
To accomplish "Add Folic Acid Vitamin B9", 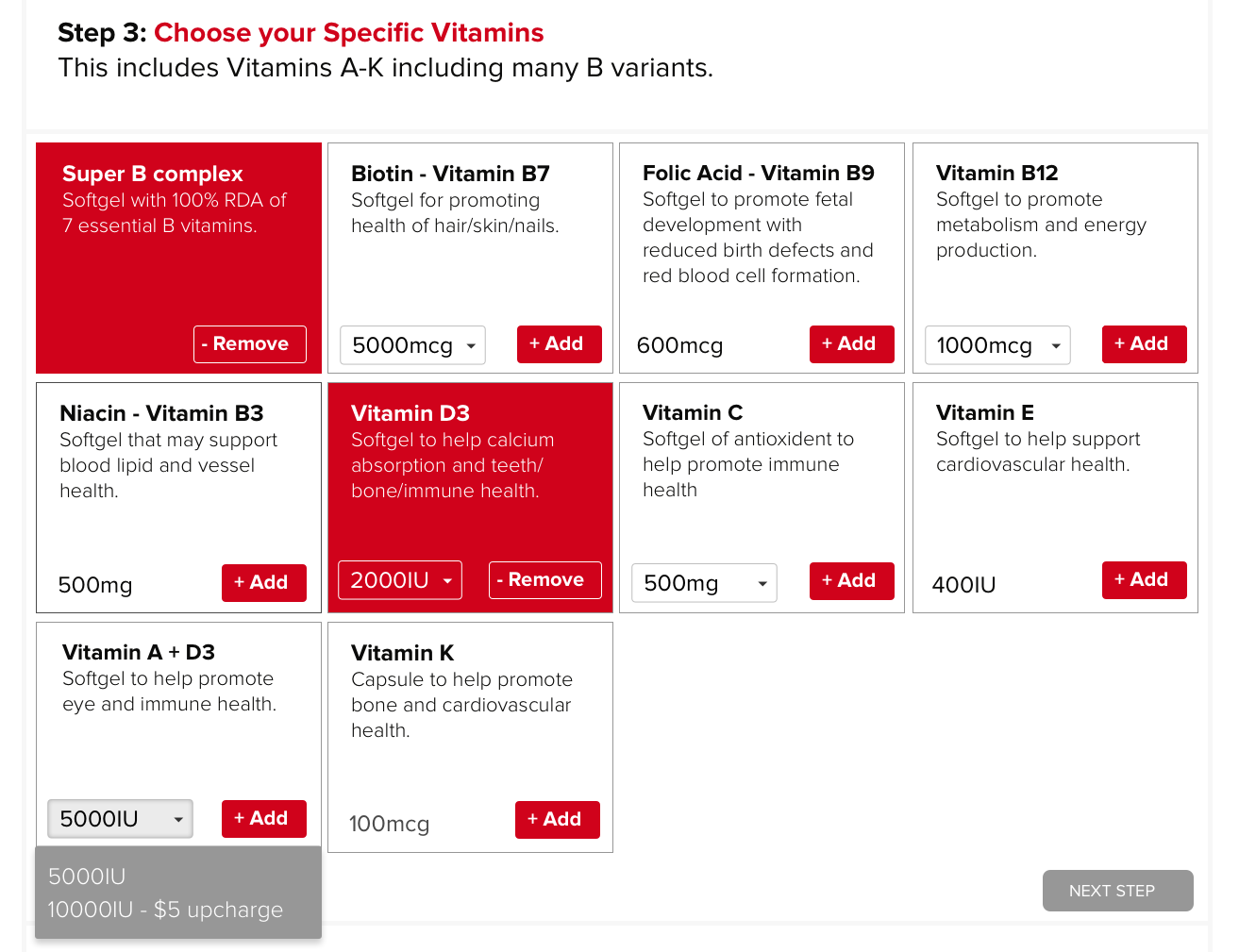I will pyautogui.click(x=851, y=344).
